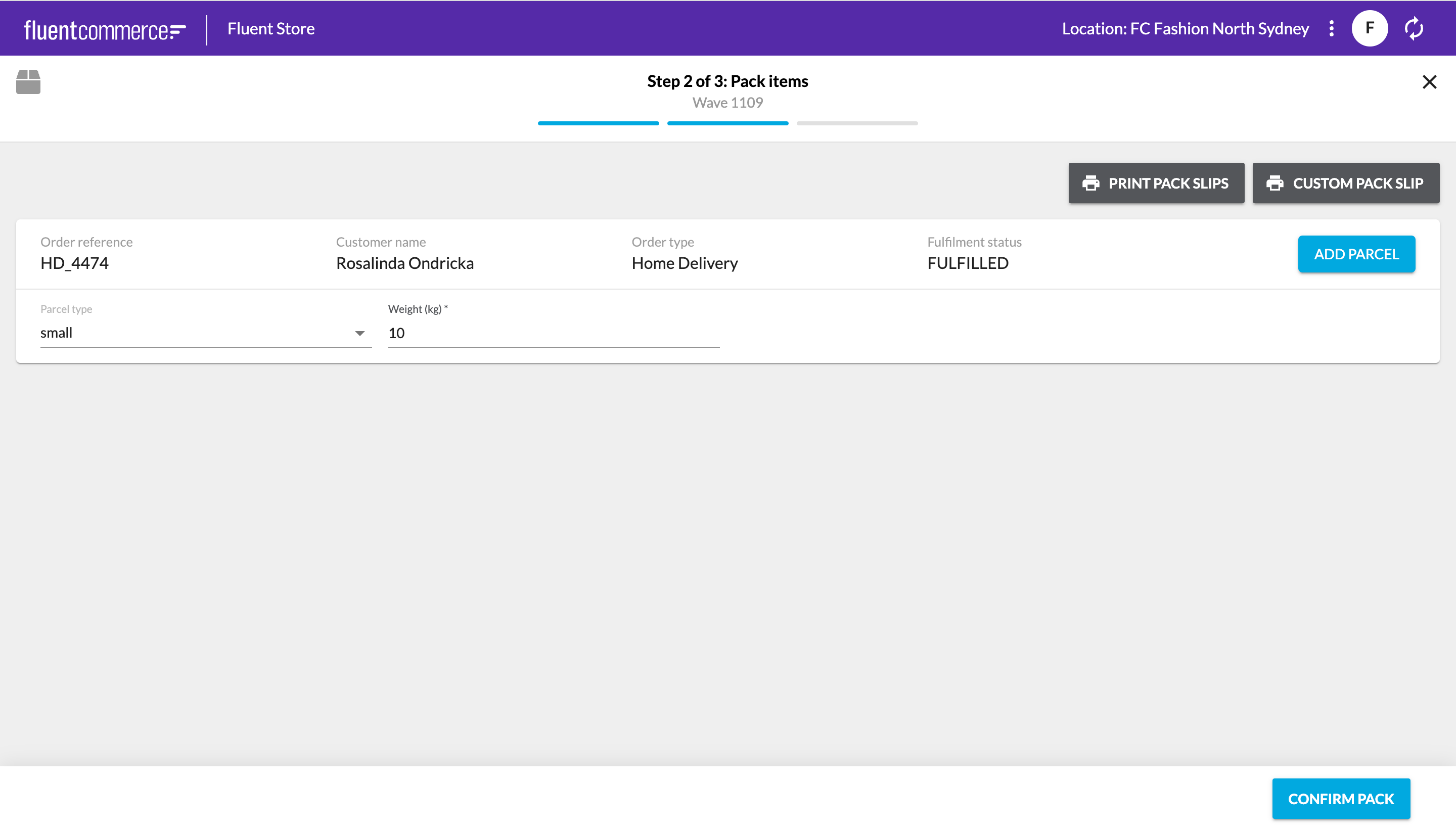Image resolution: width=1456 pixels, height=831 pixels.
Task: Click the package/parcel icon top left
Action: [28, 81]
